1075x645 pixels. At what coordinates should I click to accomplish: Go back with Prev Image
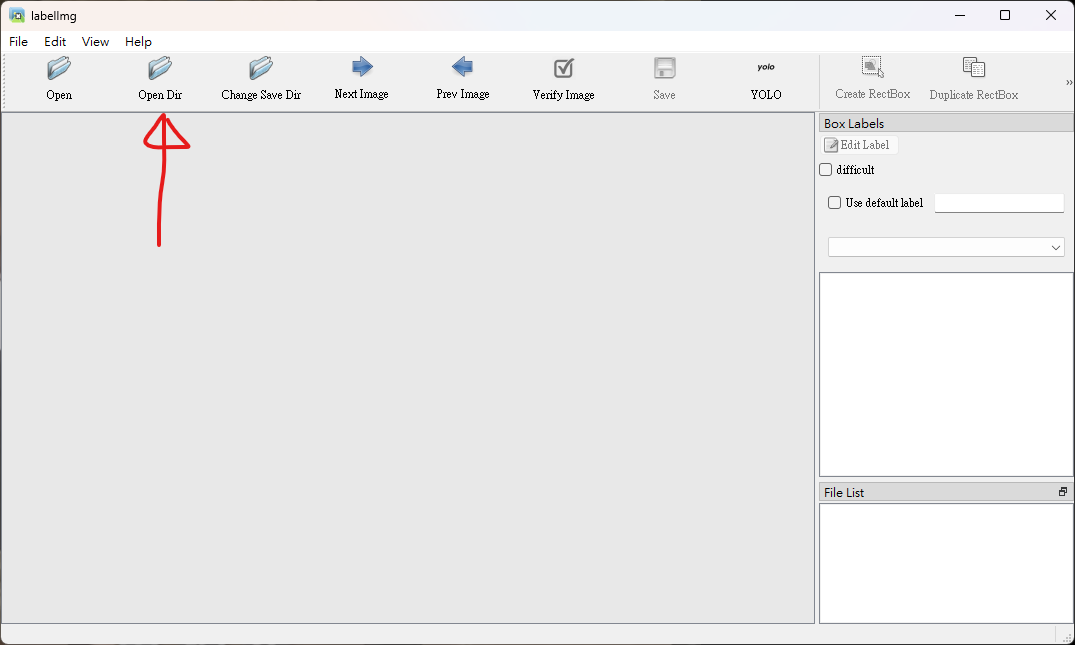point(462,68)
